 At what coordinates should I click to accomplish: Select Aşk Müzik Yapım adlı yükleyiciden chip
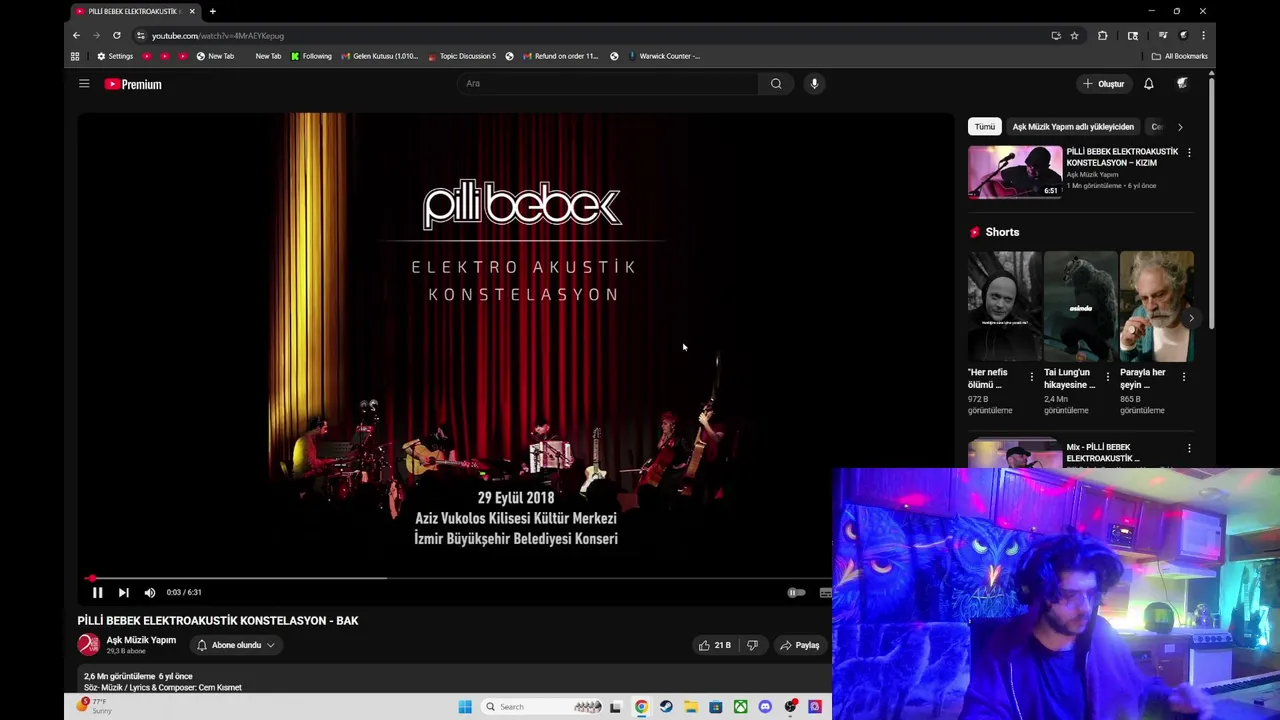coord(1073,127)
